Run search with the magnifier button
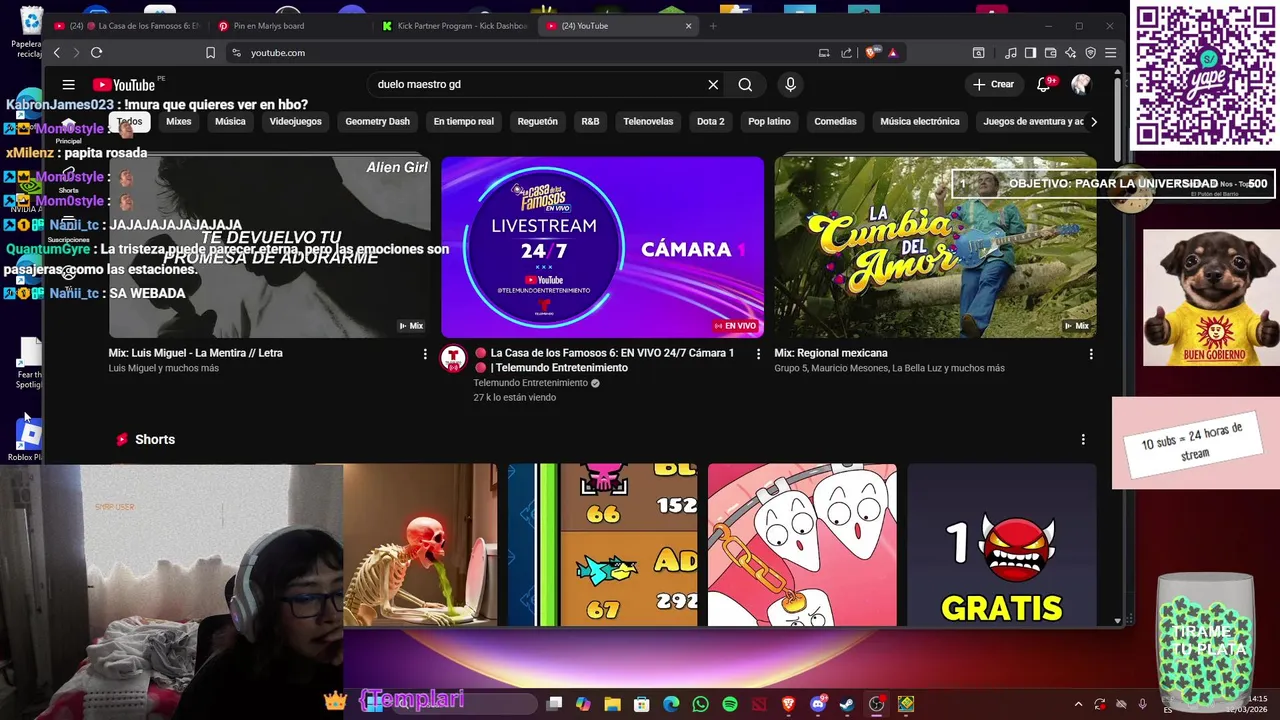The width and height of the screenshot is (1280, 720). tap(745, 85)
